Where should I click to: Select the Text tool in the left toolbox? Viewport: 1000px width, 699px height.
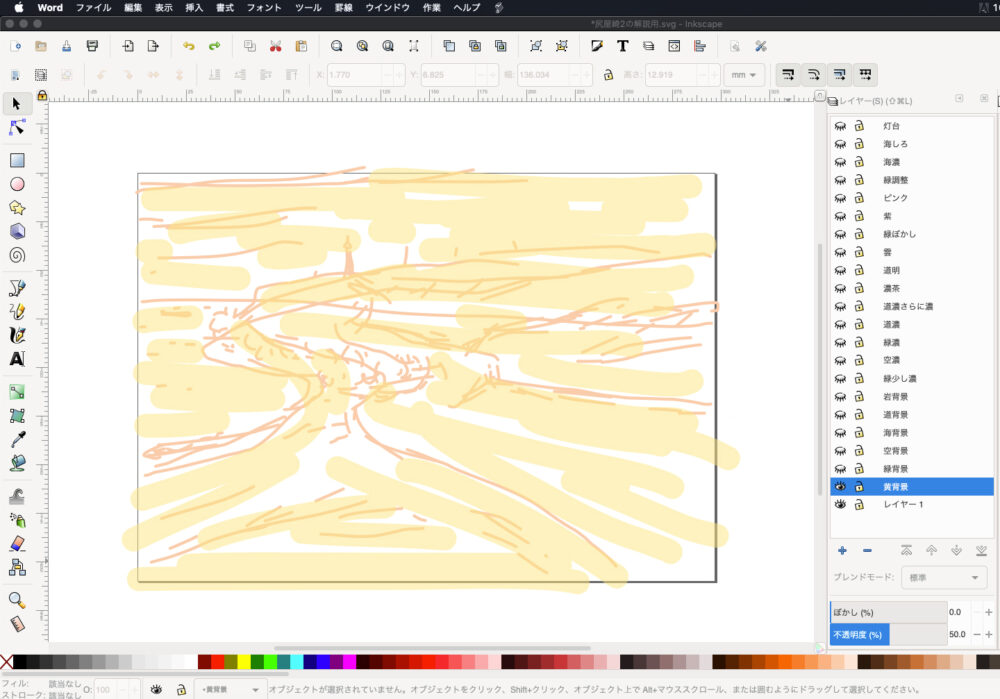(17, 359)
